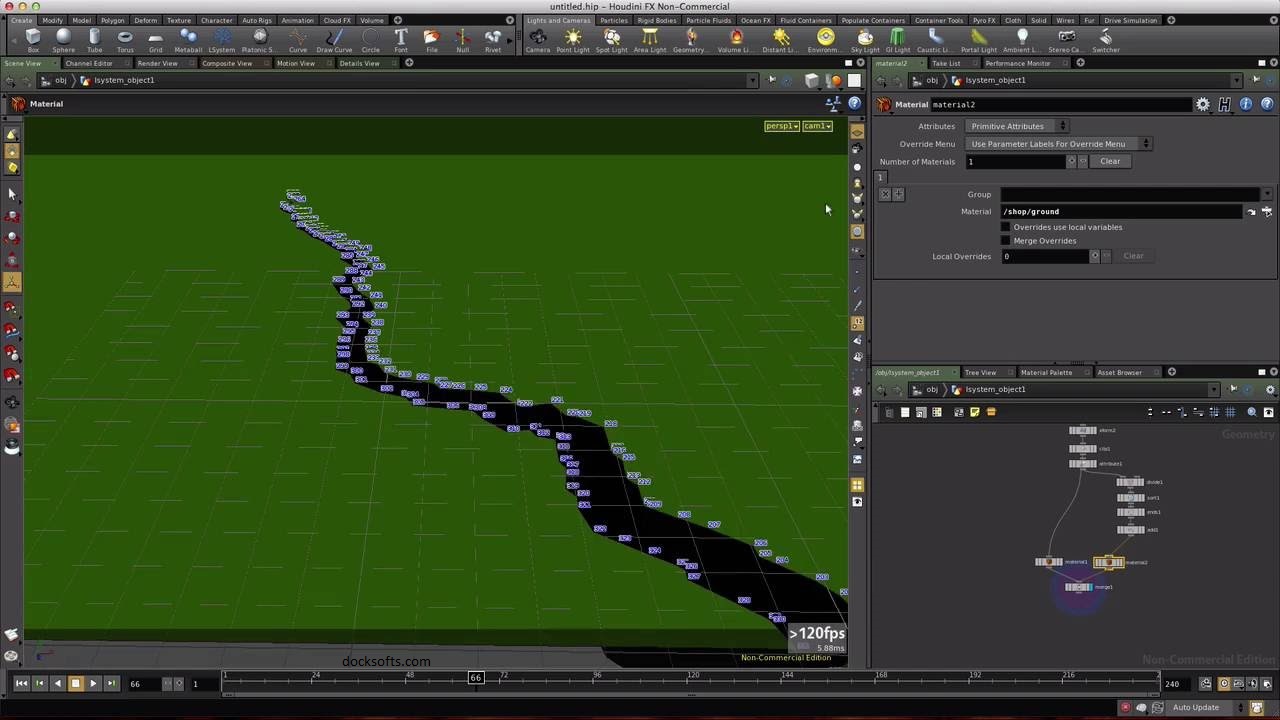Create a GI Light
This screenshot has height=720, width=1280.
[898, 40]
